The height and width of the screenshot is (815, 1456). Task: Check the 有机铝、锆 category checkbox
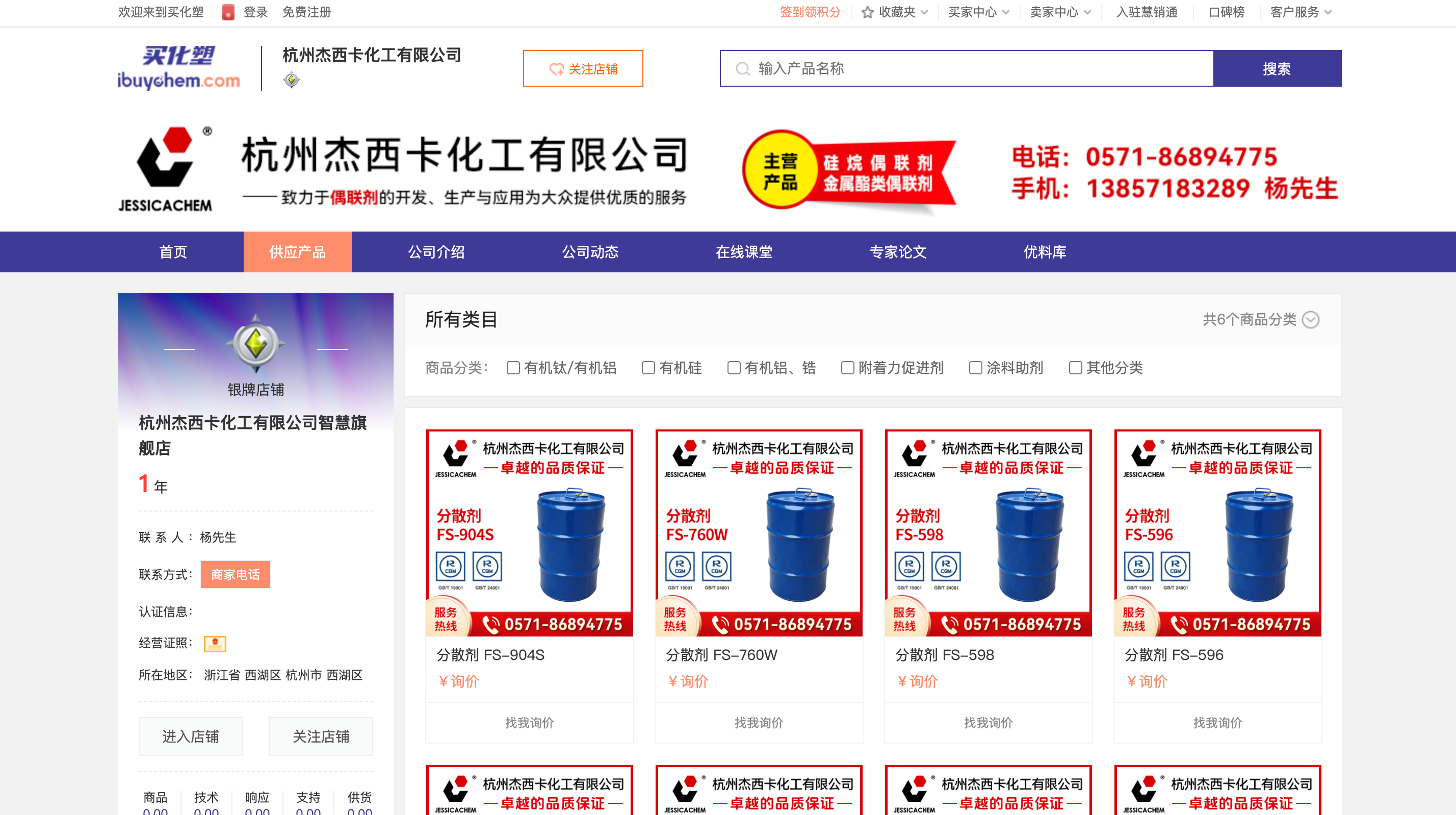734,368
